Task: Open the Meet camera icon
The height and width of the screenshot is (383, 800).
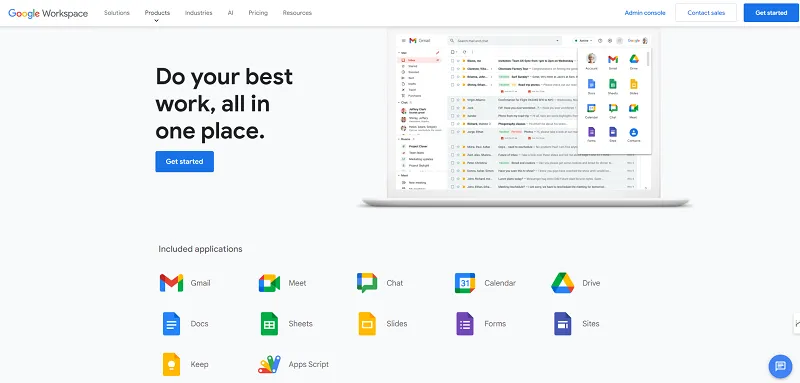Action: coord(269,283)
